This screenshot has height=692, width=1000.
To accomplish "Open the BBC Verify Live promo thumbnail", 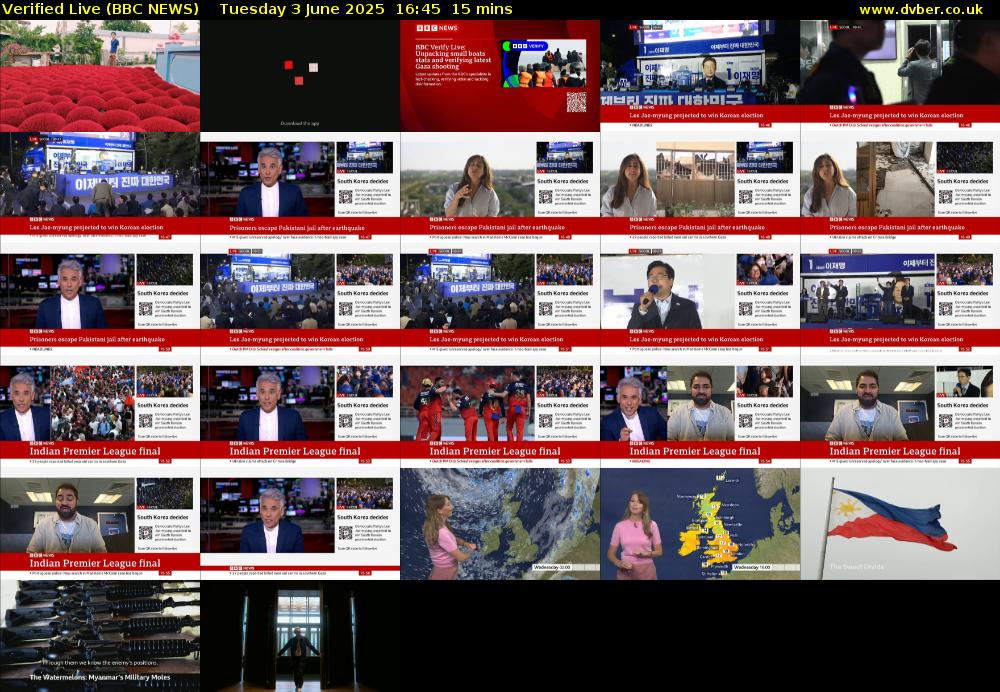I will (x=500, y=76).
